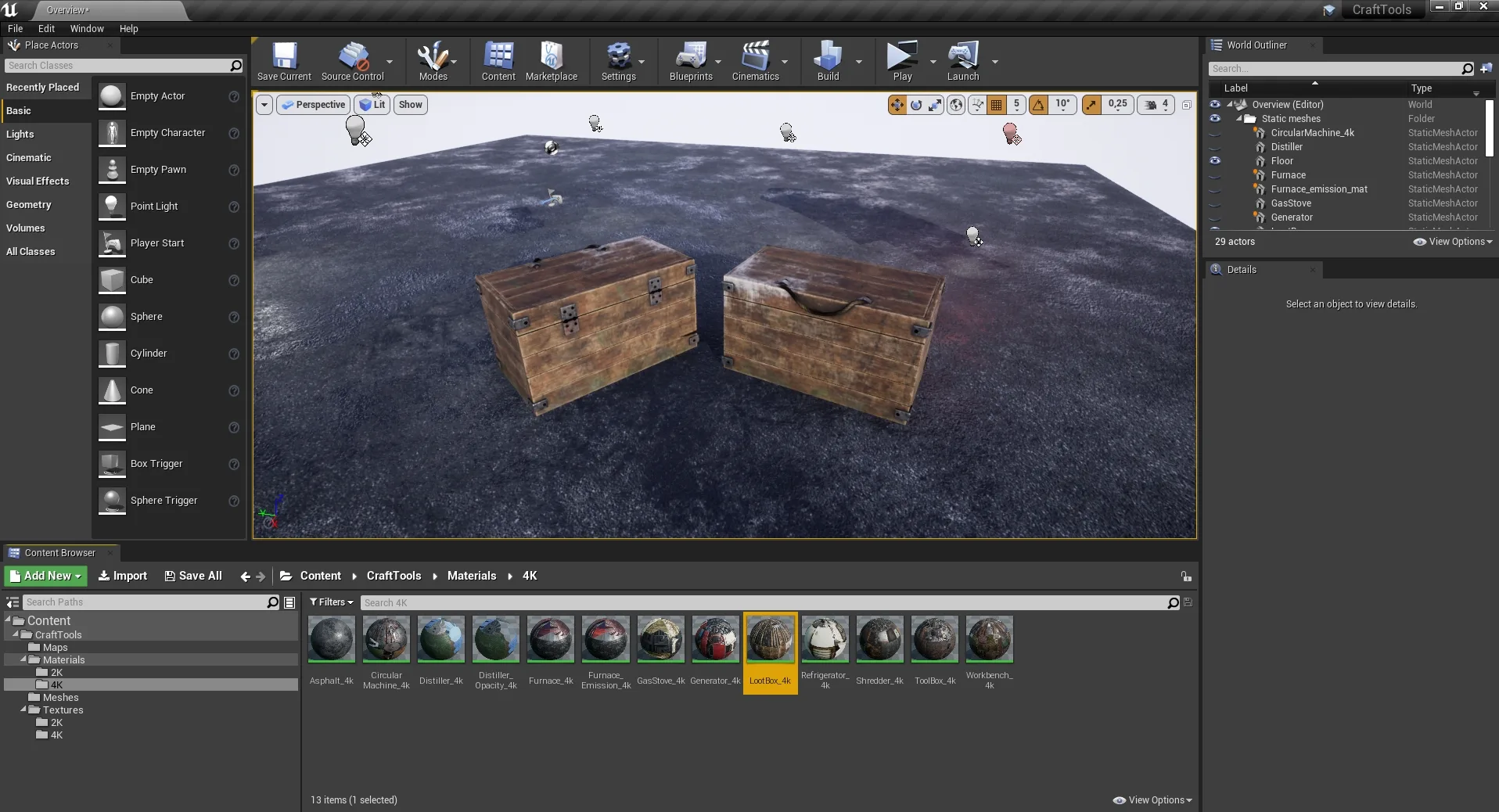The height and width of the screenshot is (812, 1499).
Task: Go back in content browser history
Action: click(x=245, y=577)
